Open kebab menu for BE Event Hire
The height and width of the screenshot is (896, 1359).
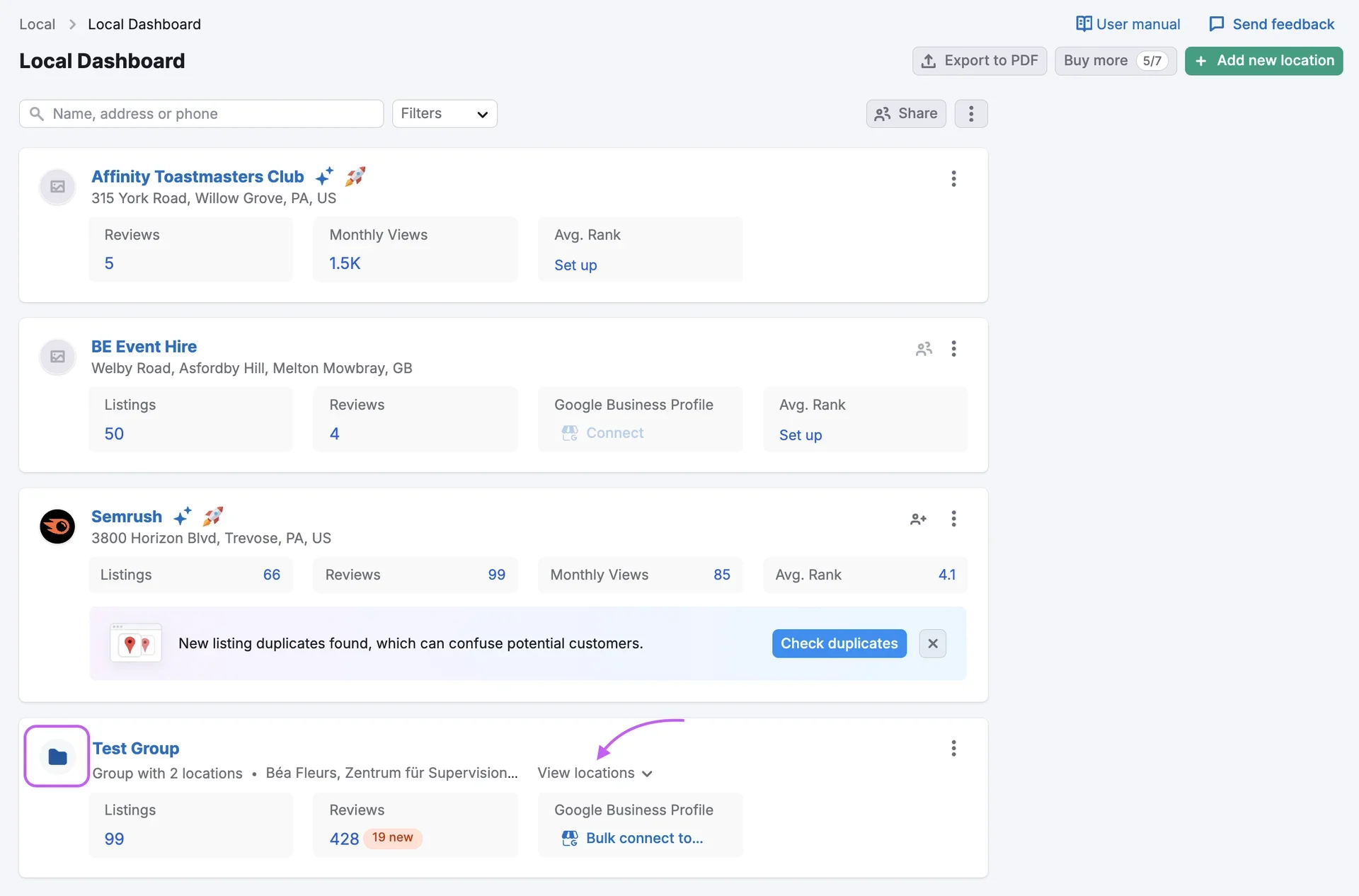[953, 349]
